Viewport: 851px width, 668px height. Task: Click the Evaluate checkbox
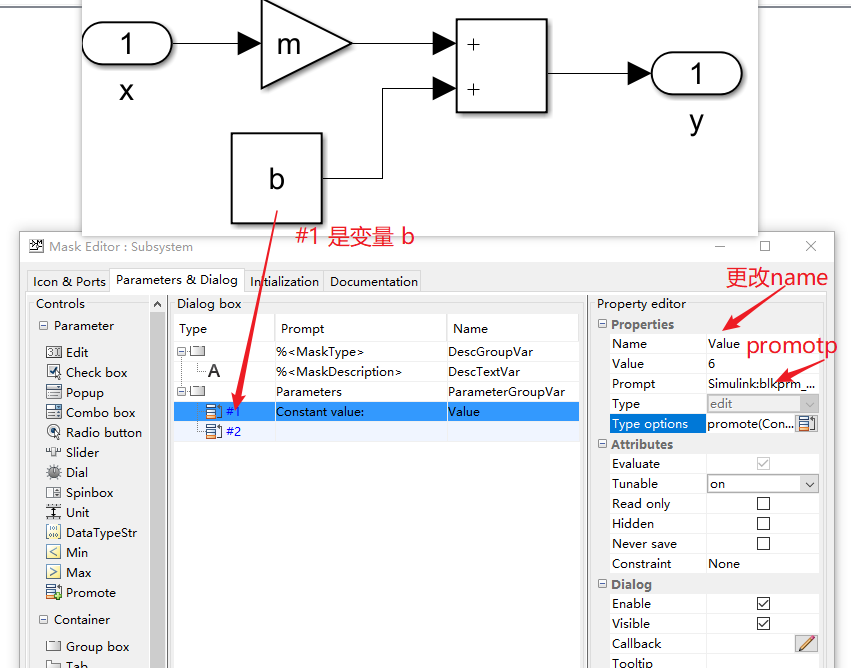763,464
